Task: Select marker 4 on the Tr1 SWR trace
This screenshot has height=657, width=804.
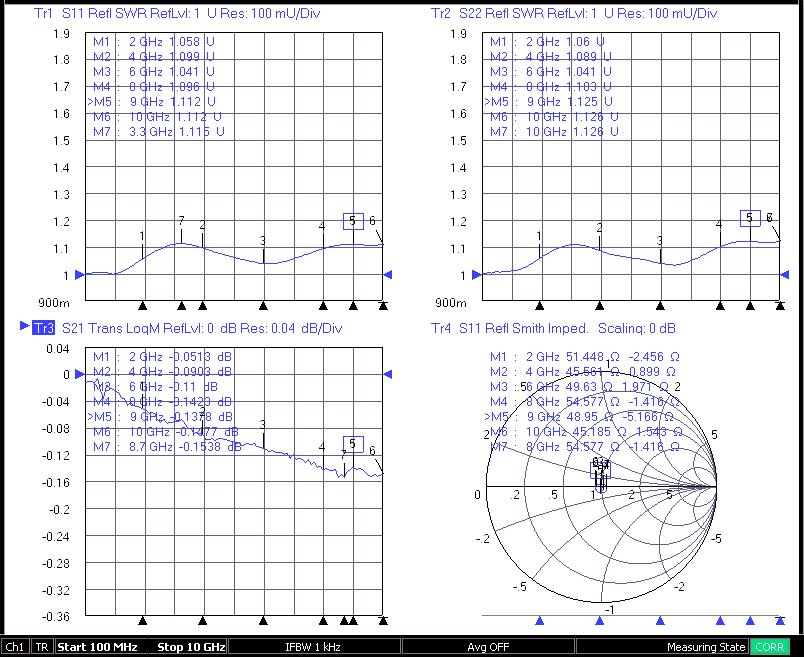Action: click(x=322, y=226)
